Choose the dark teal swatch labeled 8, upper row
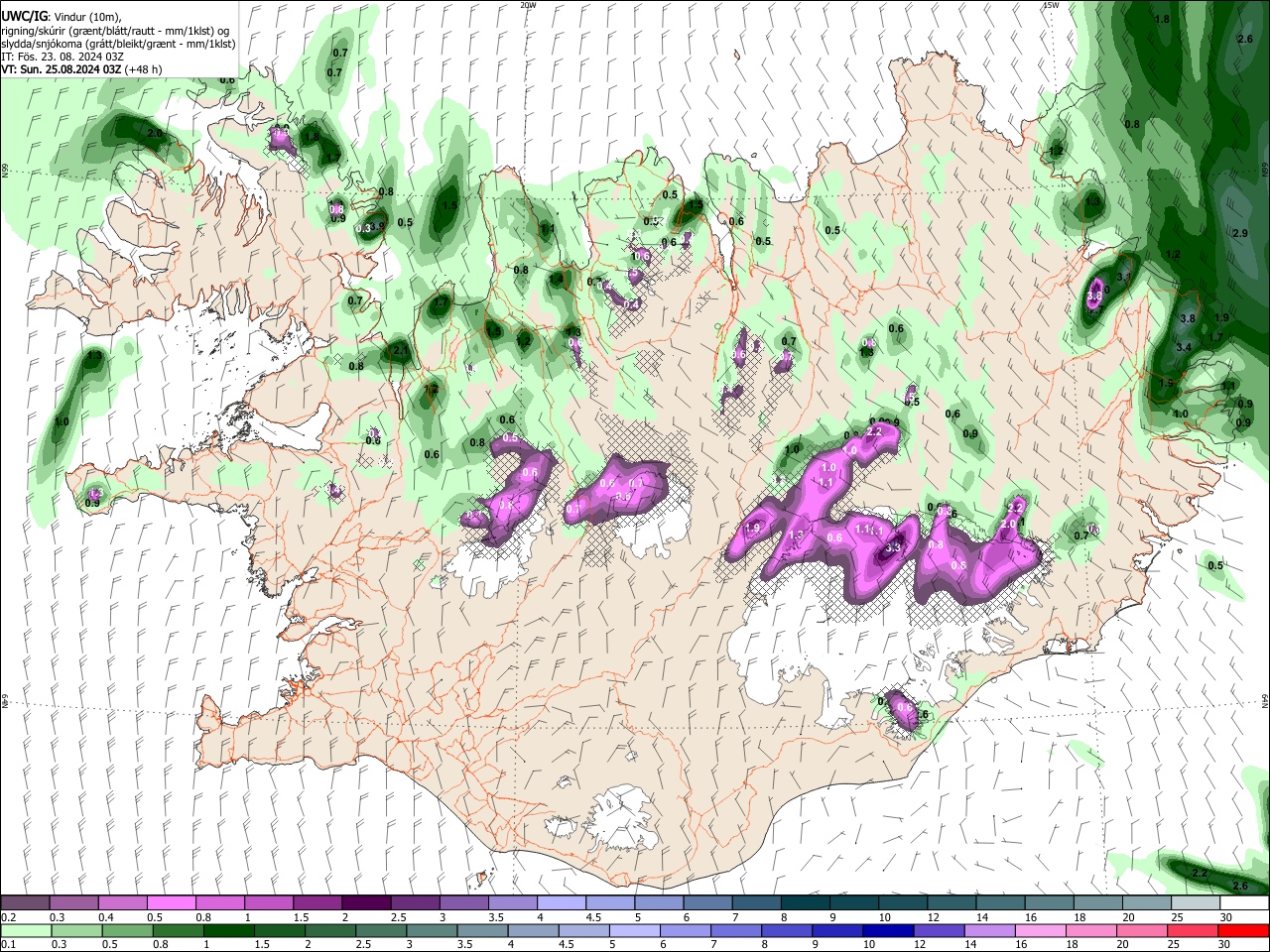1270x952 pixels. point(806,903)
